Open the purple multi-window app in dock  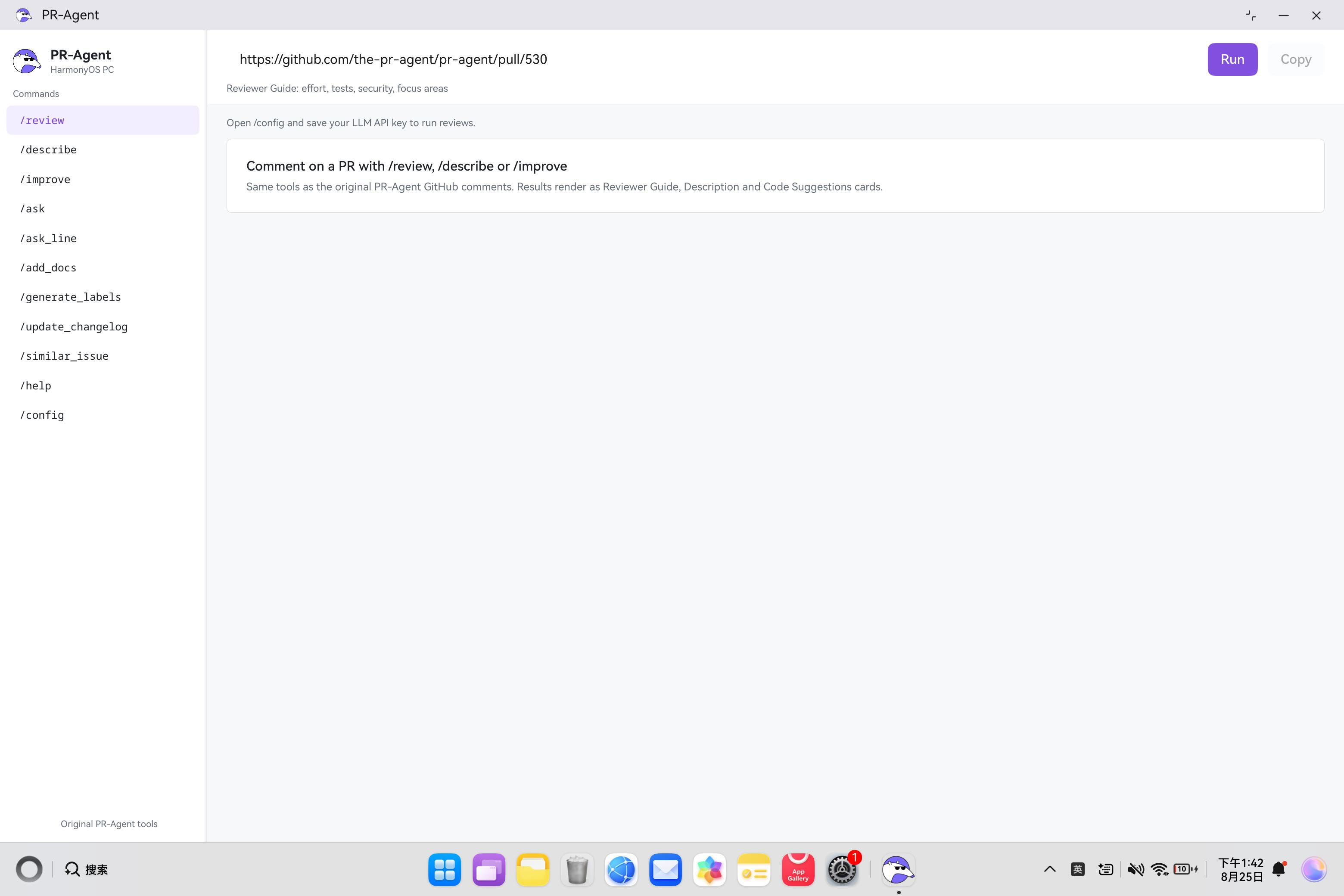tap(488, 870)
